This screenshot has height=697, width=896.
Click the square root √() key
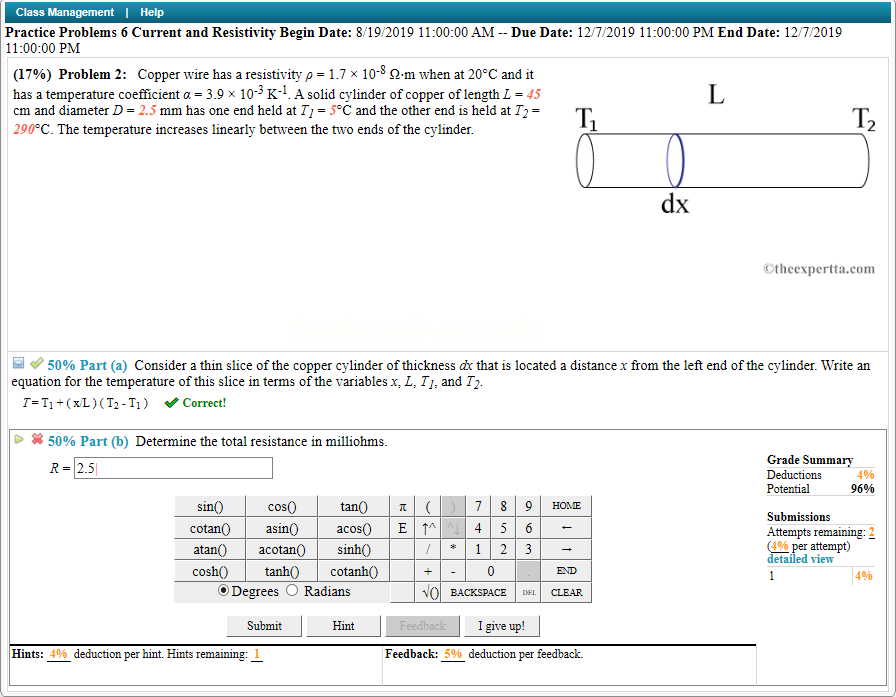429,592
